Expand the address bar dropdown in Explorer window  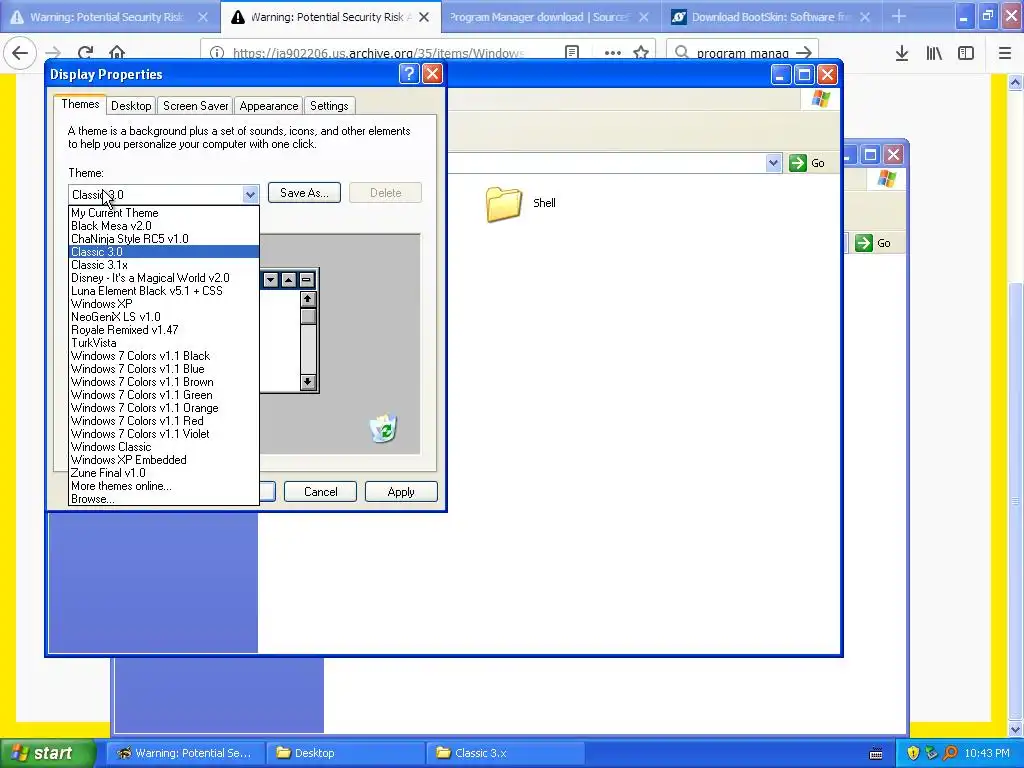click(773, 163)
